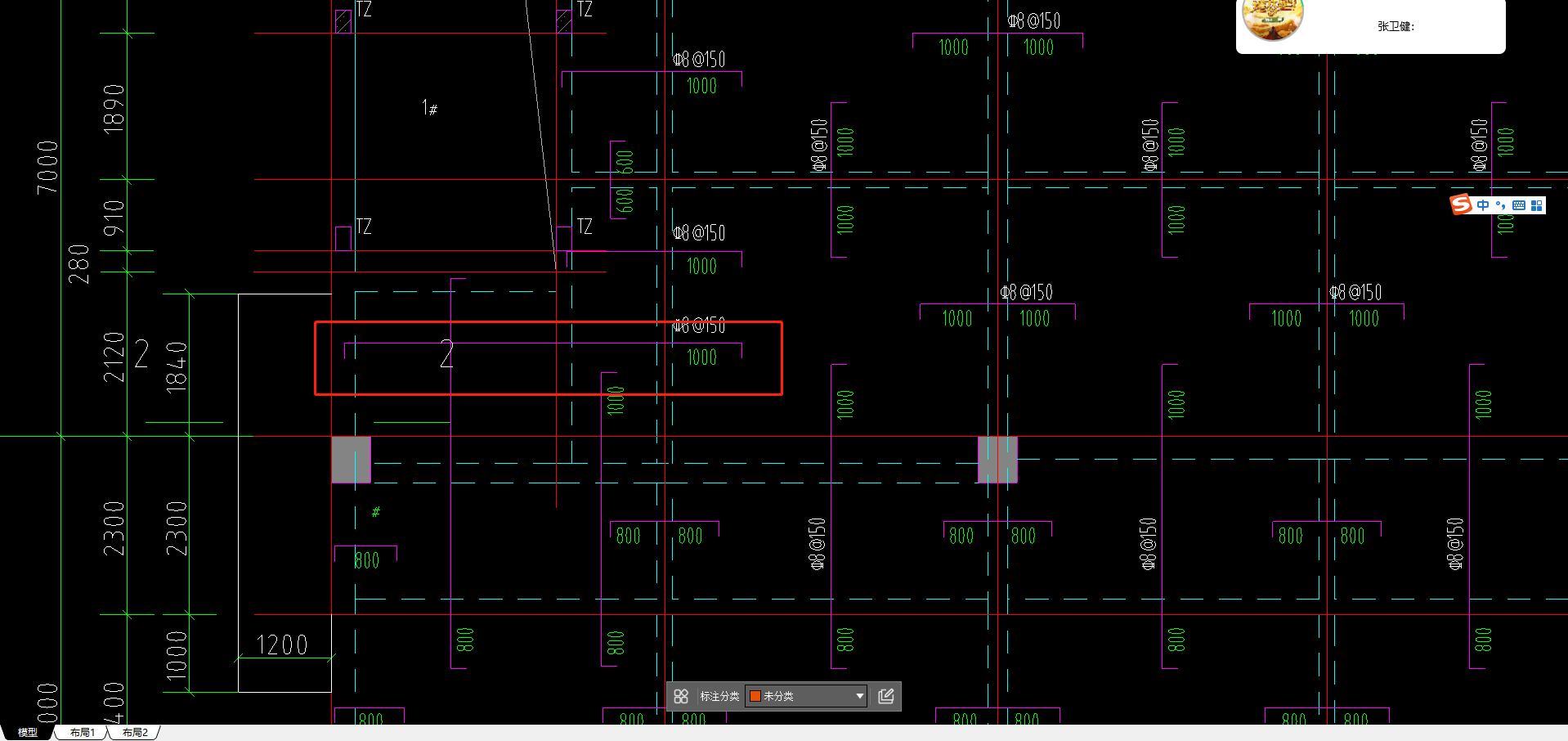
Task: Select the 910 dimension text
Action: point(114,218)
